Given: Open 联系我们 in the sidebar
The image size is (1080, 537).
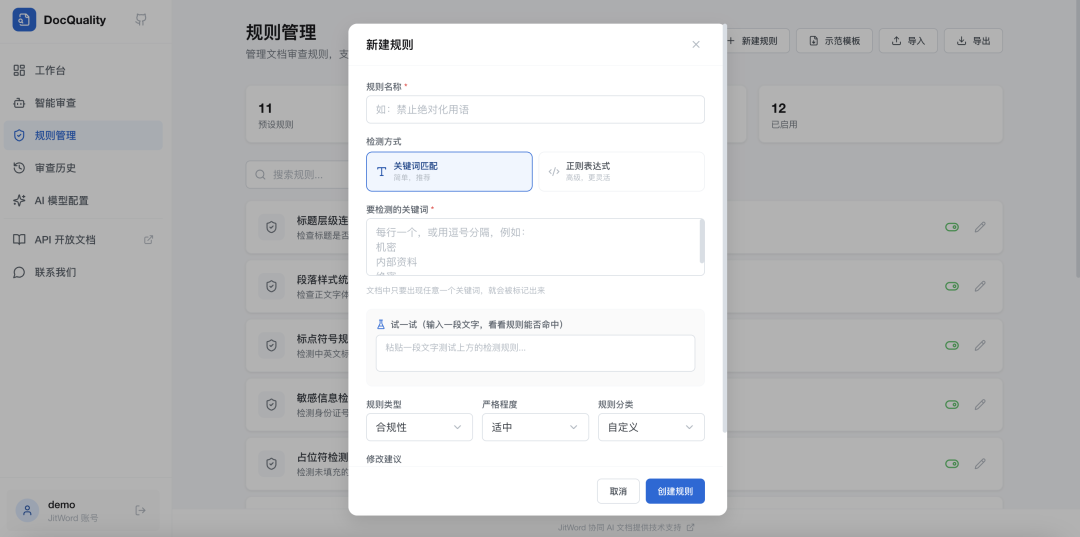Looking at the screenshot, I should click(83, 272).
